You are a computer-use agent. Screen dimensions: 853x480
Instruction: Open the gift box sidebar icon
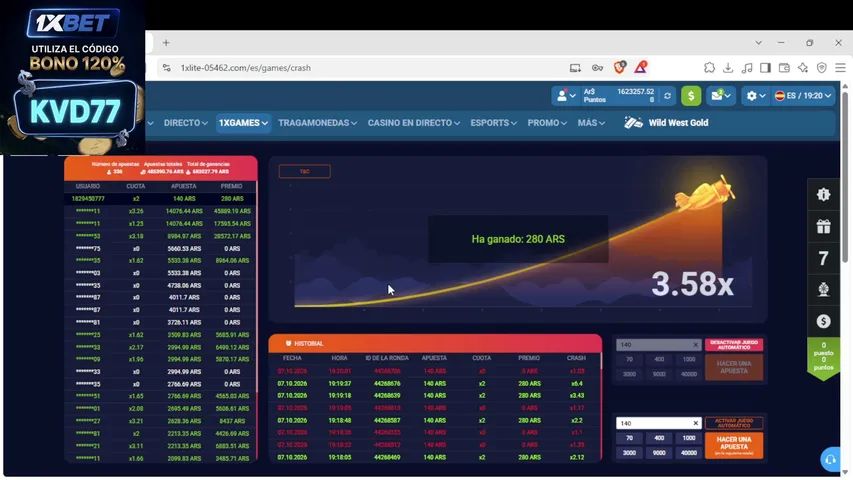(x=823, y=226)
